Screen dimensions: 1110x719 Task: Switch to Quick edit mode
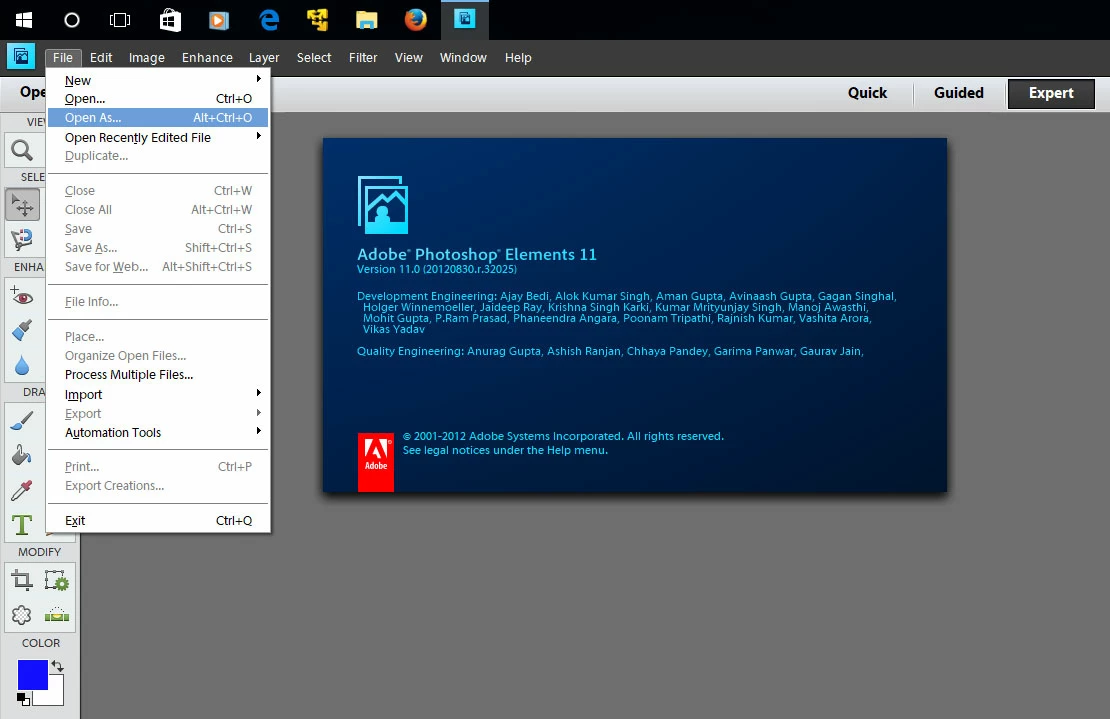[867, 93]
